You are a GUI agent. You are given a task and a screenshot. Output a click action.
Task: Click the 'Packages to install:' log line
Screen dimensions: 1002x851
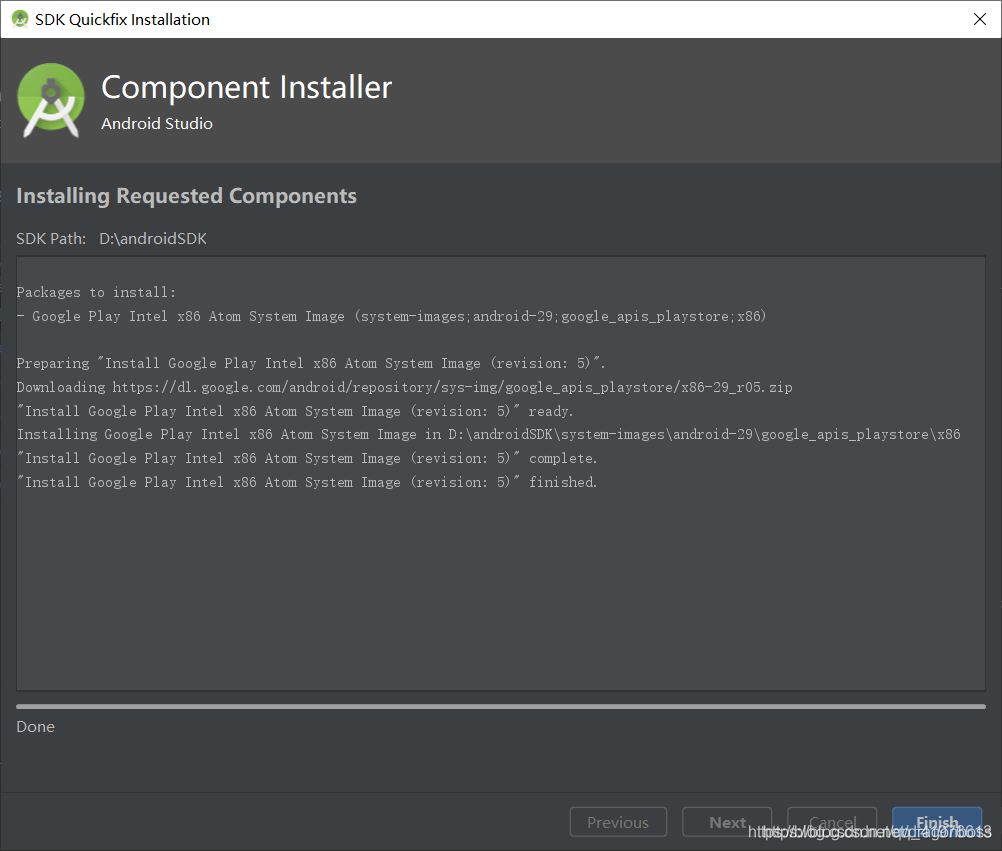pos(96,293)
